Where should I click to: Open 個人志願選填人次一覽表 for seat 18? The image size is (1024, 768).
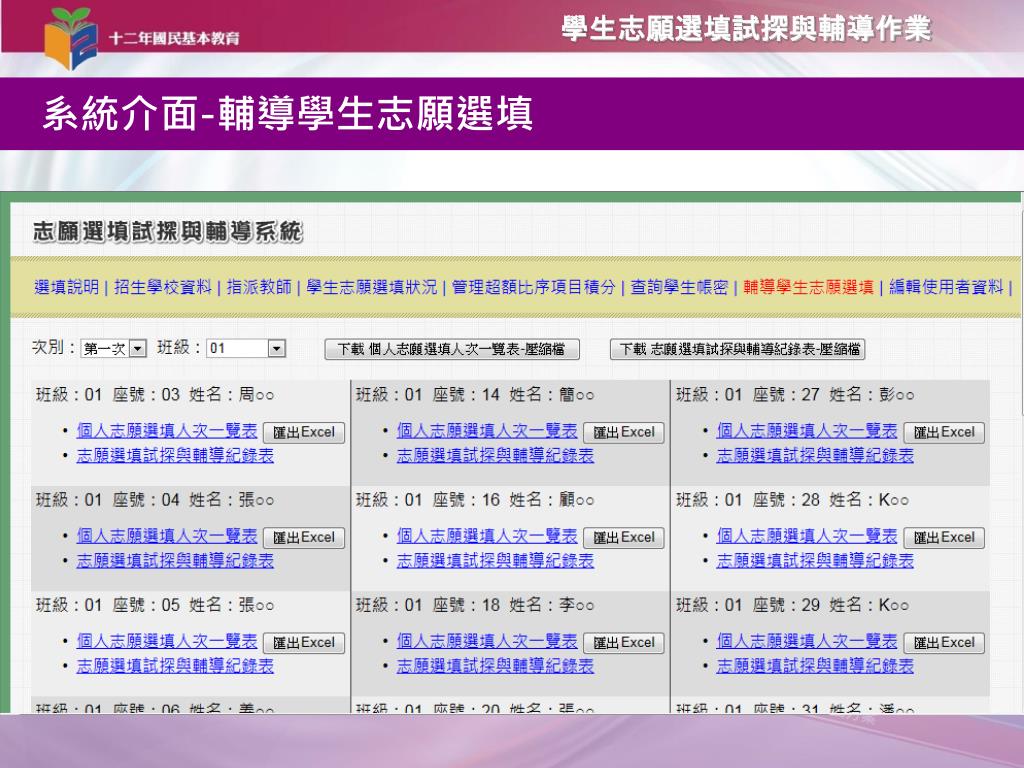point(487,641)
